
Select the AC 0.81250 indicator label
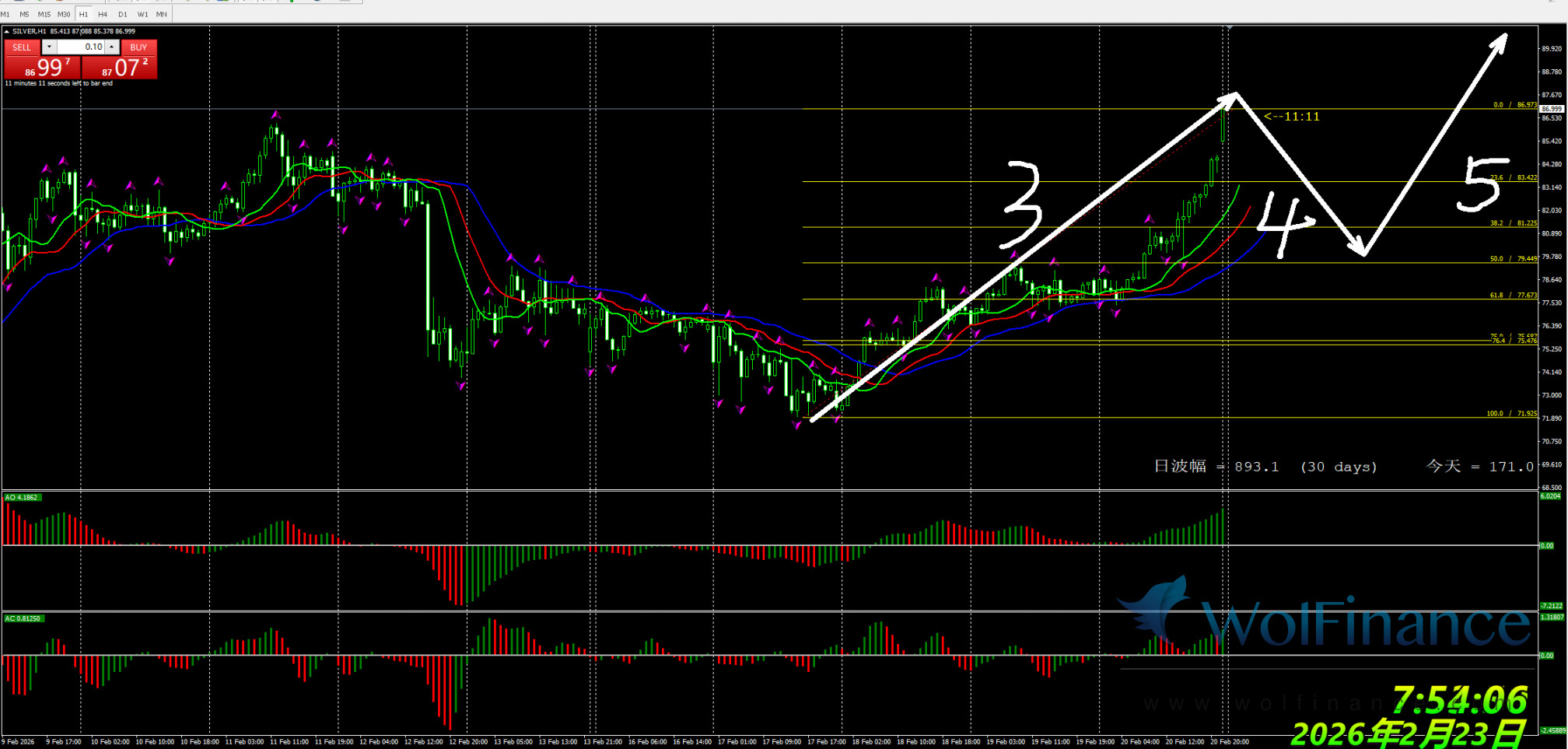(x=23, y=618)
